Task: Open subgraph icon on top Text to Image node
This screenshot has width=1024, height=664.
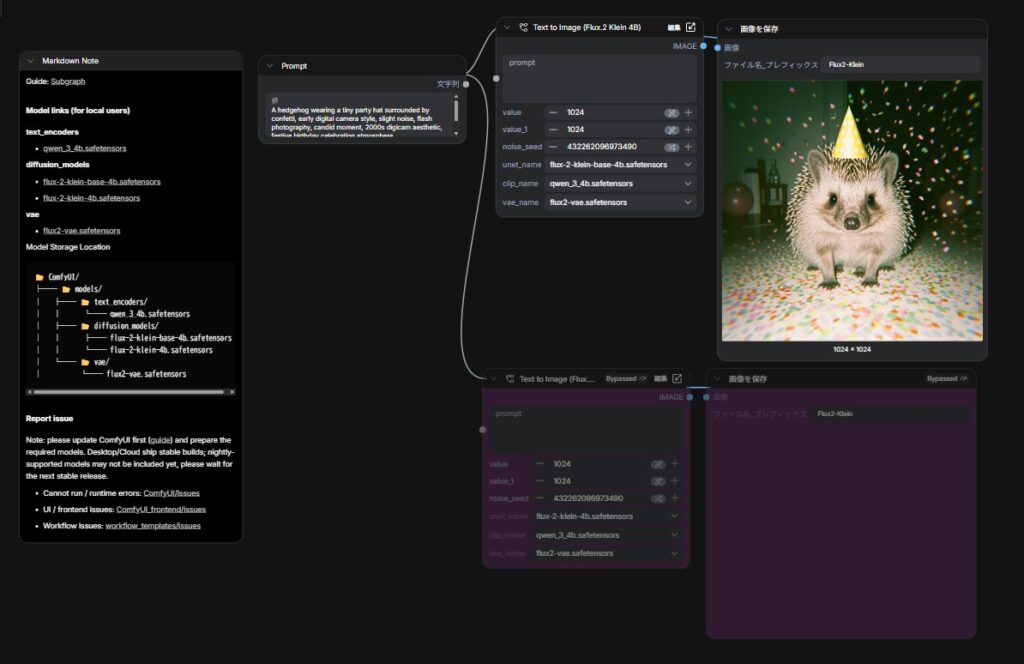Action: coord(690,28)
